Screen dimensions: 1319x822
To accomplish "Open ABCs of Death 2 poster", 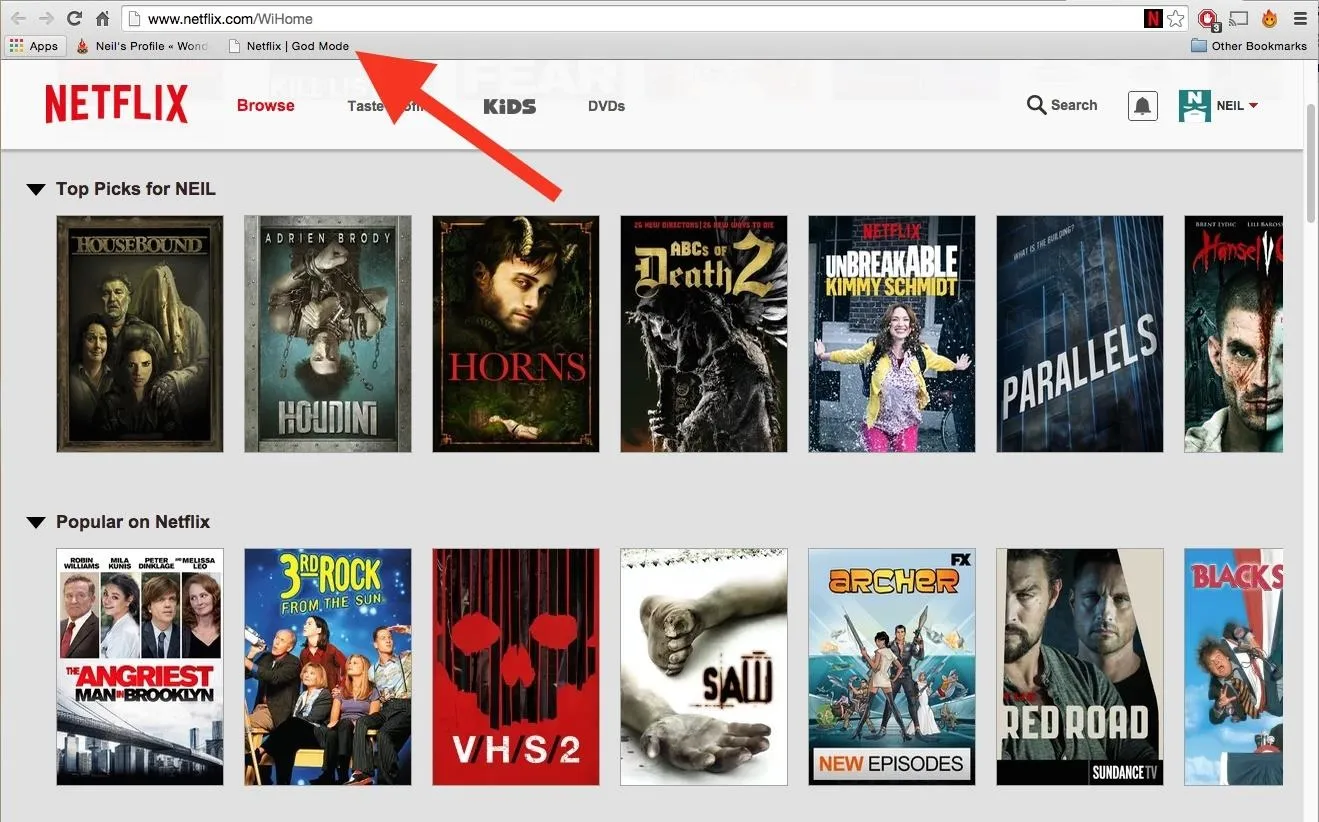I will [704, 334].
